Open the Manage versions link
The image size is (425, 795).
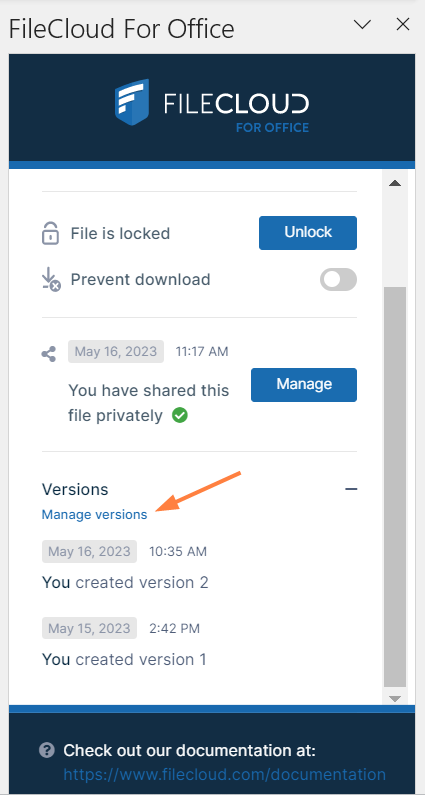(94, 515)
